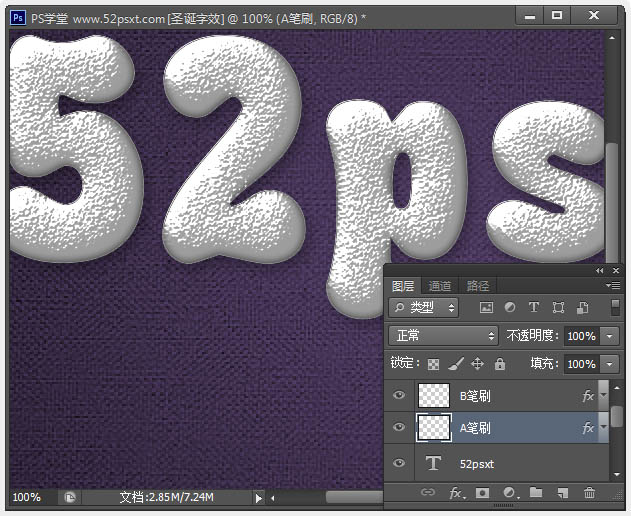Toggle visibility of A笔刷 layer
Image resolution: width=631 pixels, height=516 pixels.
(x=399, y=428)
